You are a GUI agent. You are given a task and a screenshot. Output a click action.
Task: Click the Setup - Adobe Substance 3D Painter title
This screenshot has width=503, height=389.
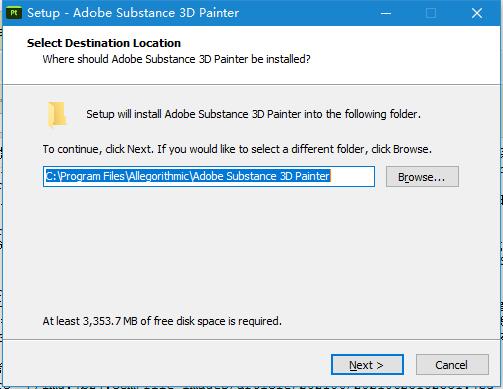[x=133, y=13]
